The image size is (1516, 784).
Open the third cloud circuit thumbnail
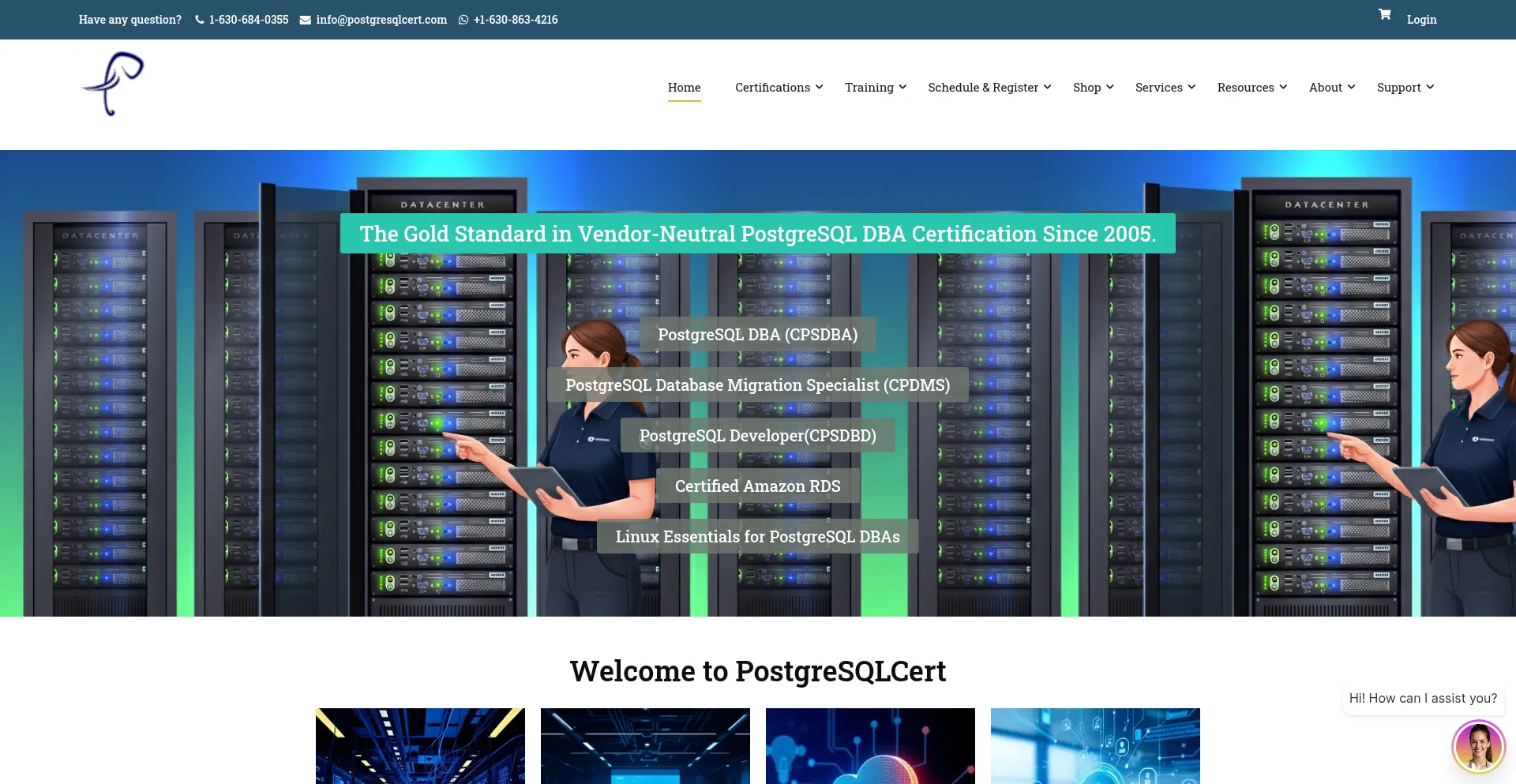click(x=870, y=746)
